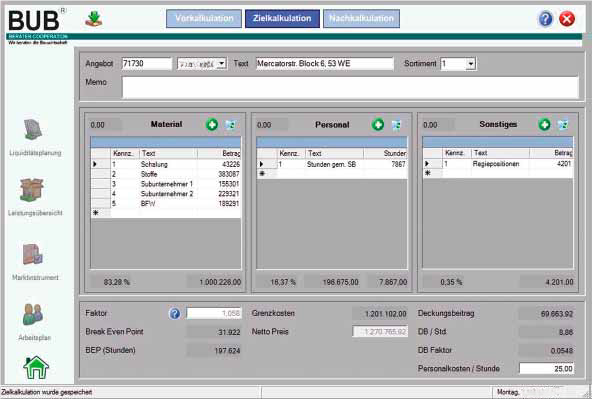The height and width of the screenshot is (399, 592).
Task: Go to home via green house icon
Action: [x=36, y=367]
